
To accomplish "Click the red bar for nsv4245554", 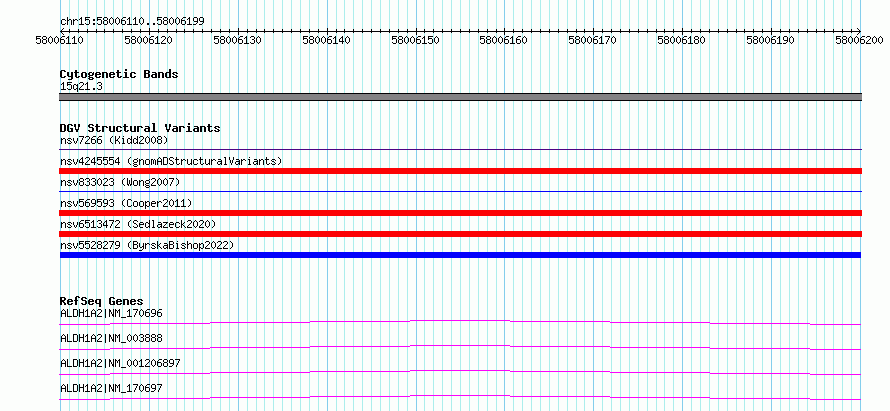I will (x=460, y=171).
